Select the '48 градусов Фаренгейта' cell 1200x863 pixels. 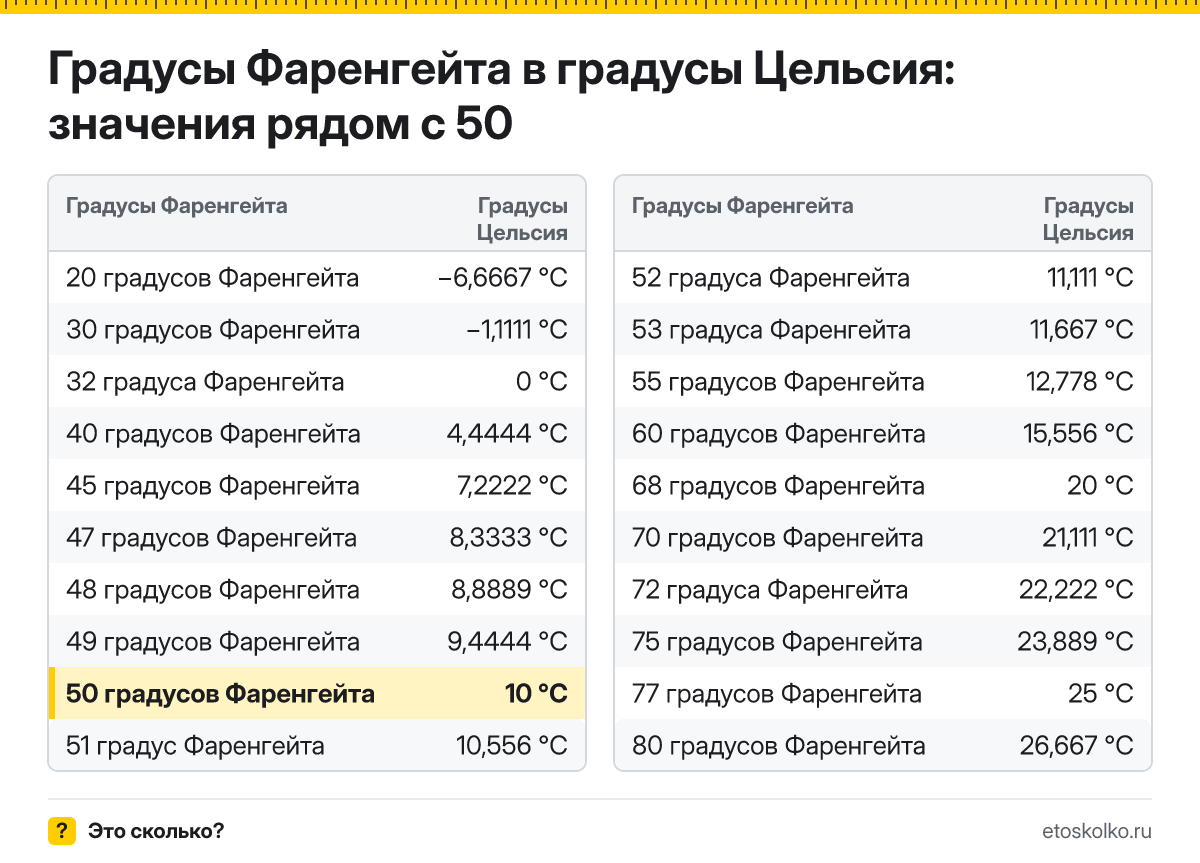click(213, 590)
